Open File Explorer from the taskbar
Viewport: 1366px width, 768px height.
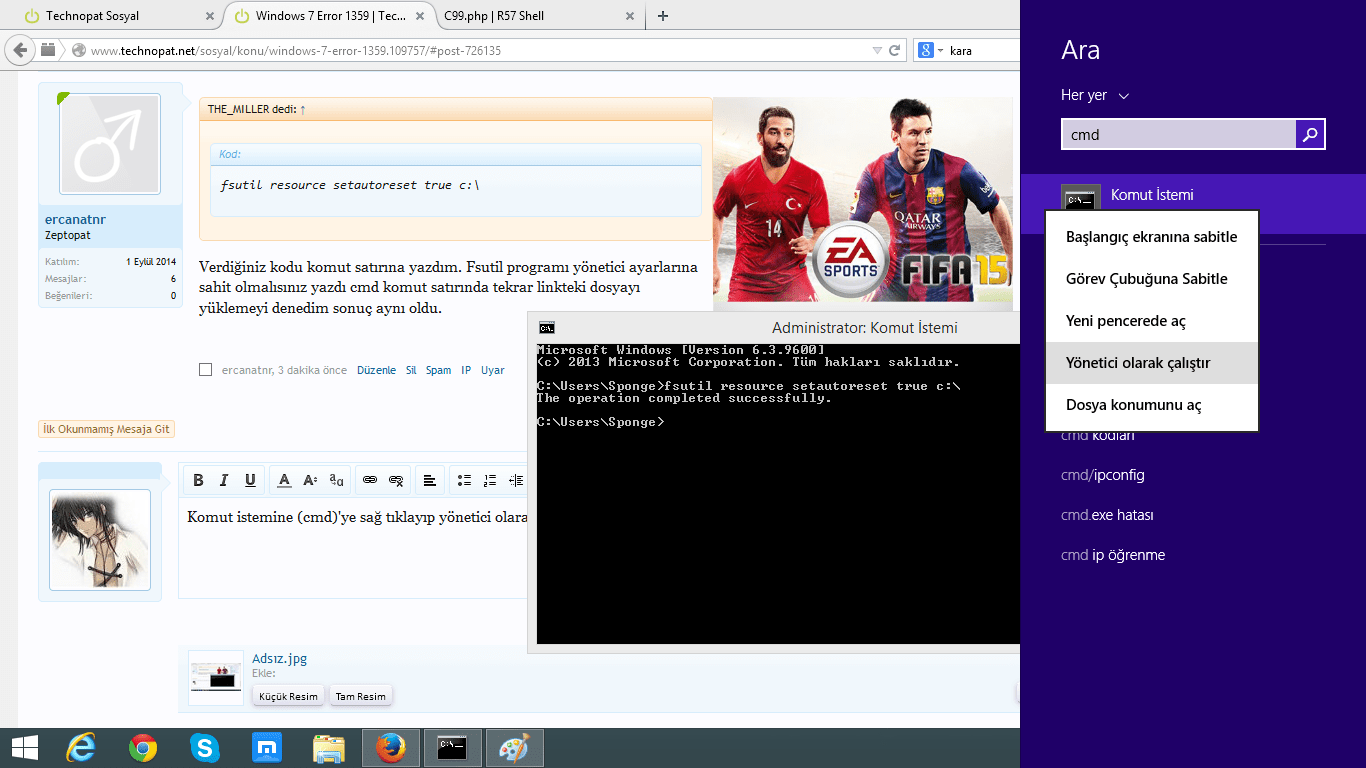coord(329,748)
